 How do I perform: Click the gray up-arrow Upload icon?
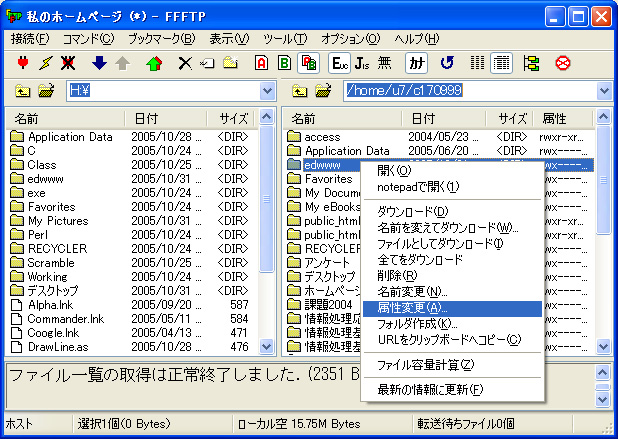(x=123, y=63)
